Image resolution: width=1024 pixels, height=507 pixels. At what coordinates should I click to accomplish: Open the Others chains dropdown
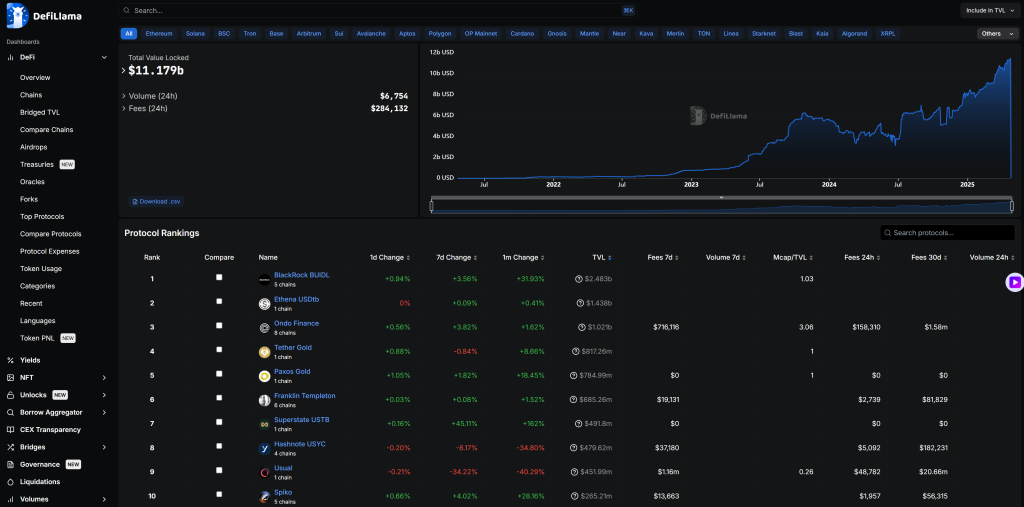click(999, 33)
